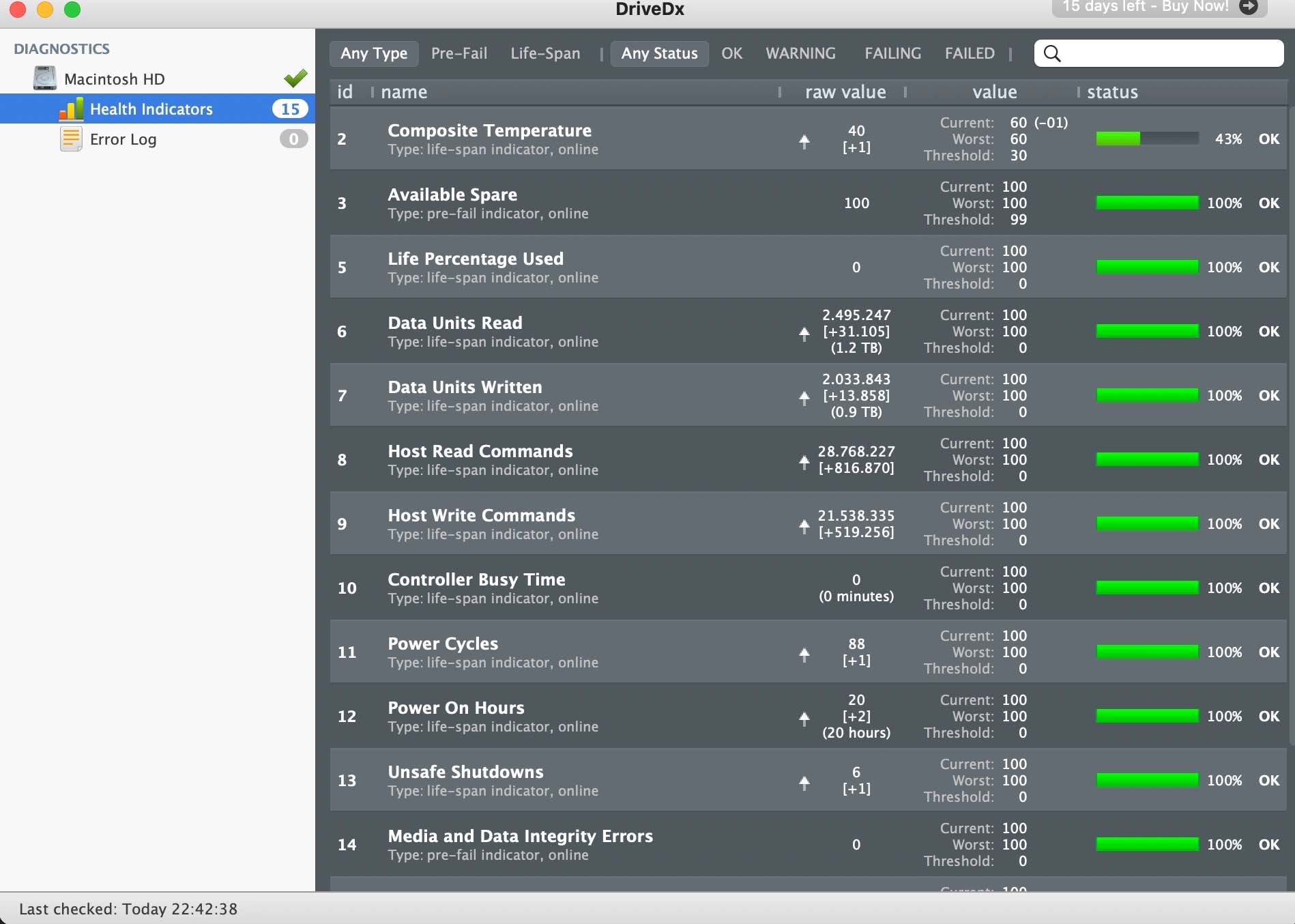The width and height of the screenshot is (1295, 924).
Task: Sort by the name column header
Action: [404, 92]
